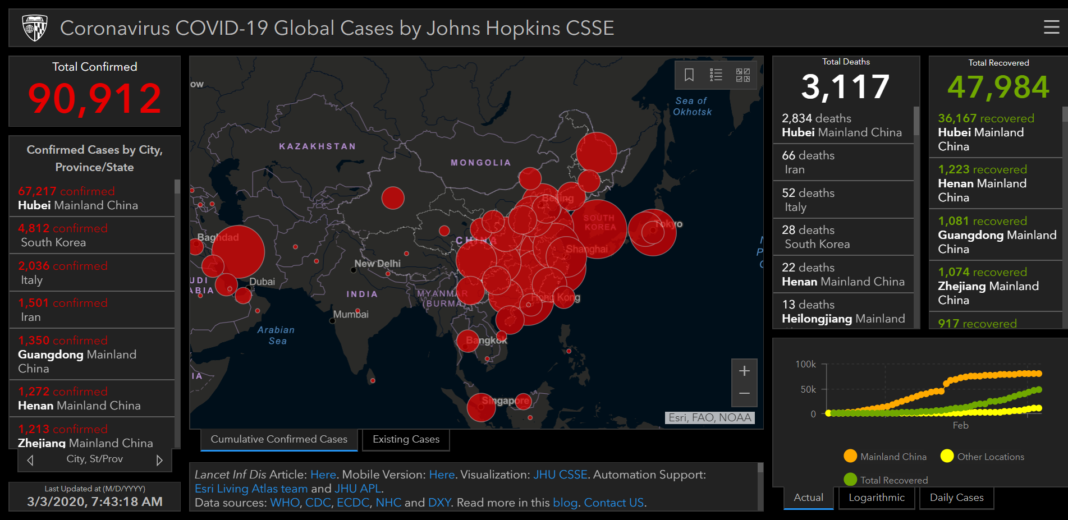Open the hamburger menu in the header
Viewport: 1068px width, 520px height.
click(x=1051, y=27)
